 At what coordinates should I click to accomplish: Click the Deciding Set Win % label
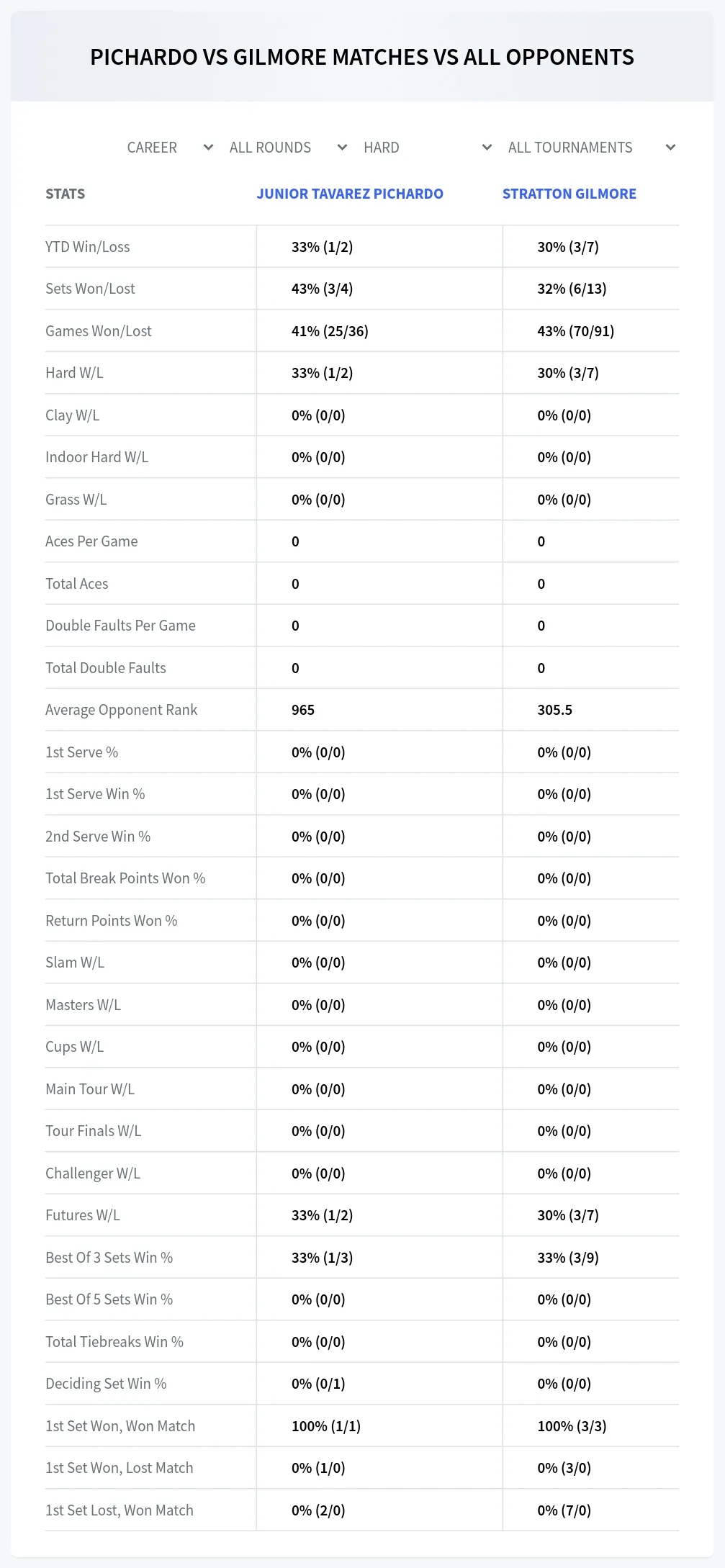coord(106,1384)
